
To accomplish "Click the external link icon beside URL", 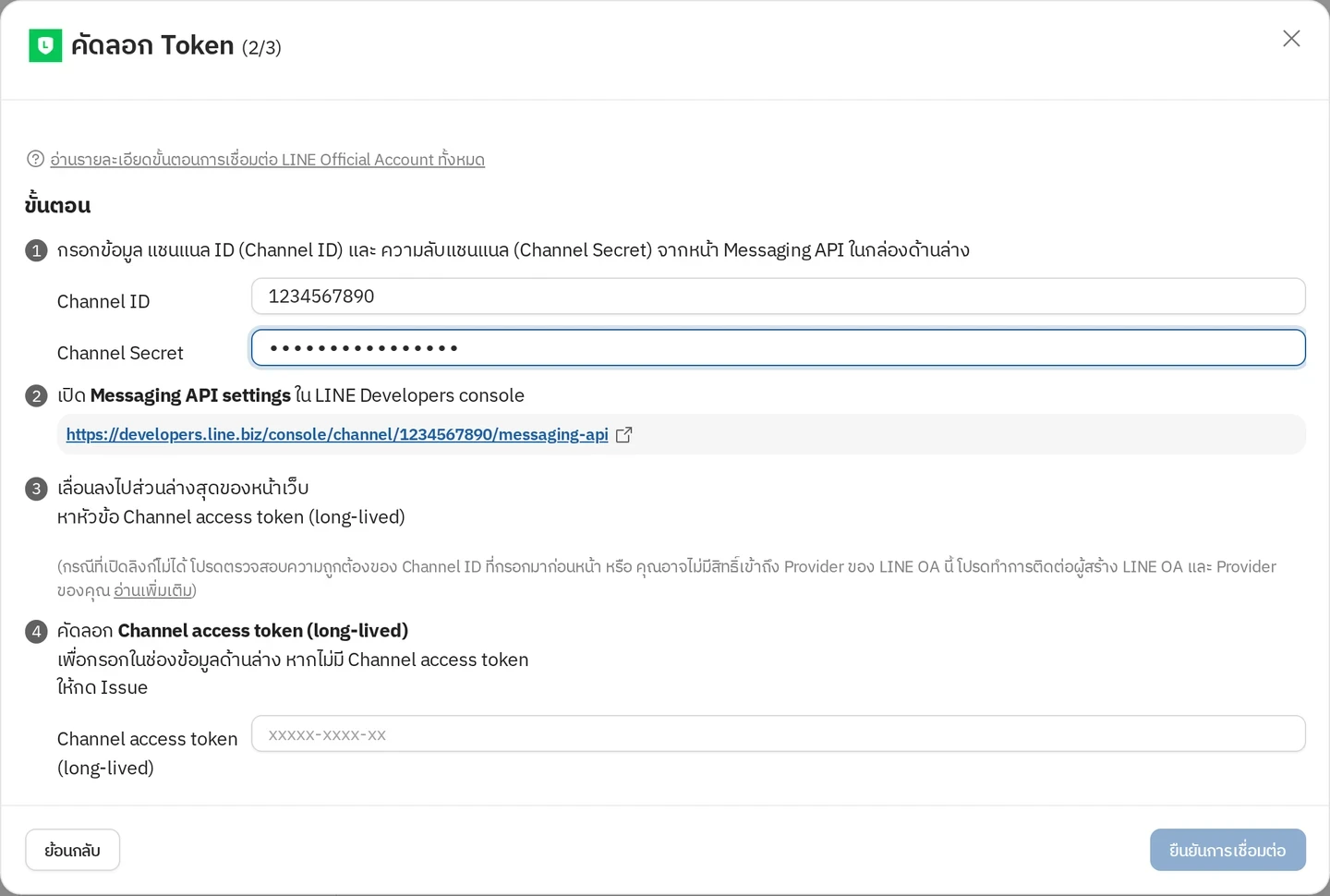I will tap(624, 434).
